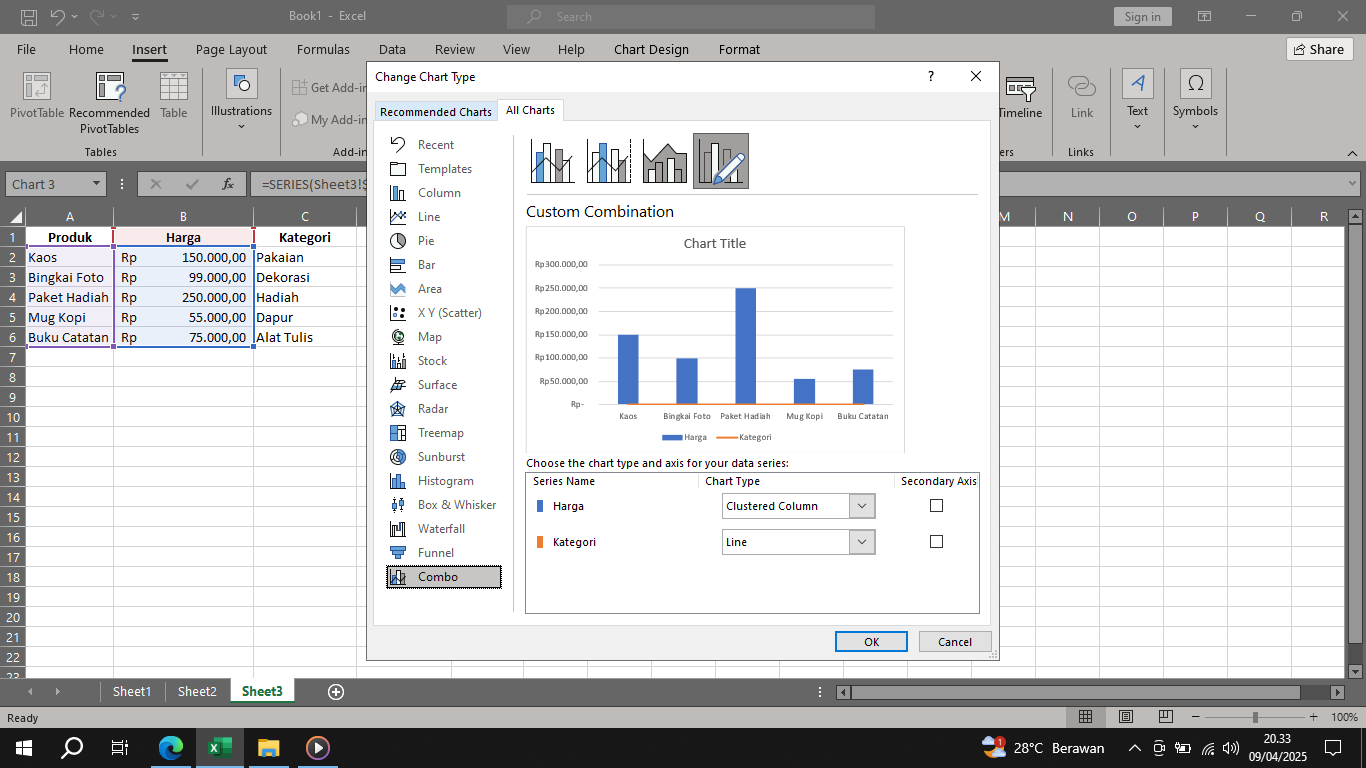Open the Chart Design ribbon tab

click(x=651, y=49)
